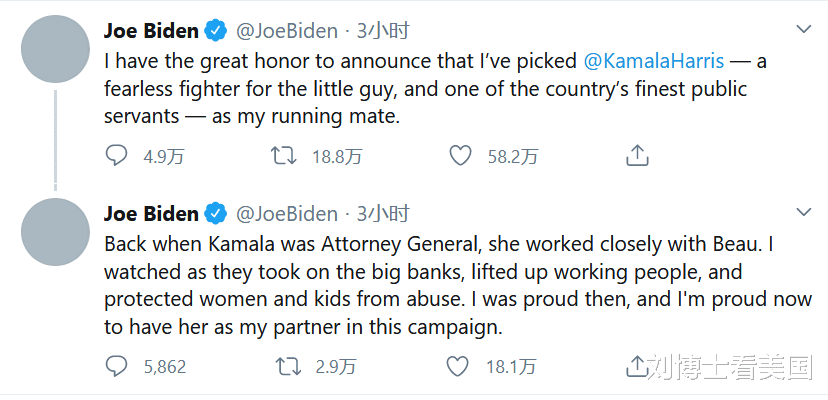Retweet the running mate announcement tweet
This screenshot has height=400, width=828.
click(x=283, y=155)
